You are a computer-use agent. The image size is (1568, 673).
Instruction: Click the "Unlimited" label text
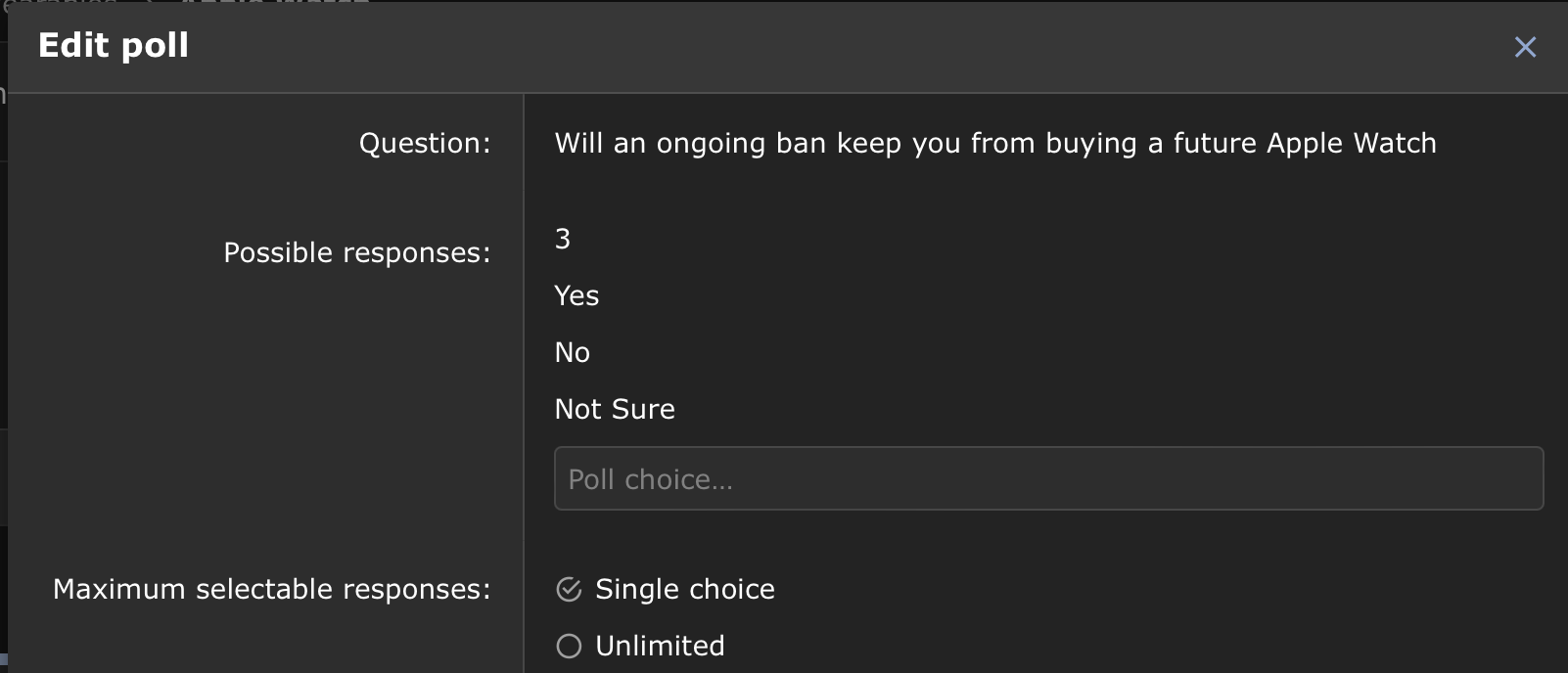pyautogui.click(x=660, y=646)
